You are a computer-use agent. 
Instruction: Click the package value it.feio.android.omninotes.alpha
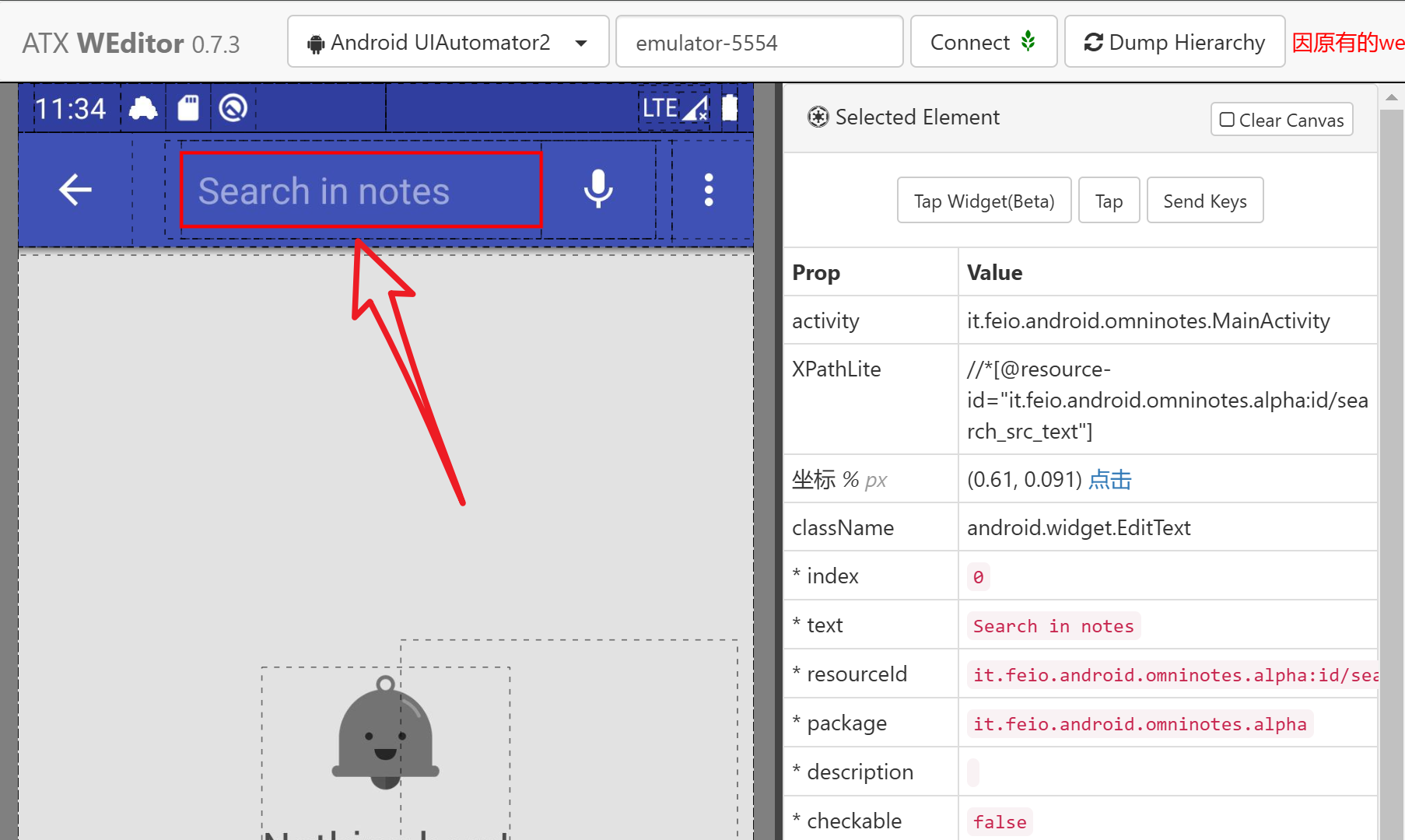pyautogui.click(x=1140, y=724)
